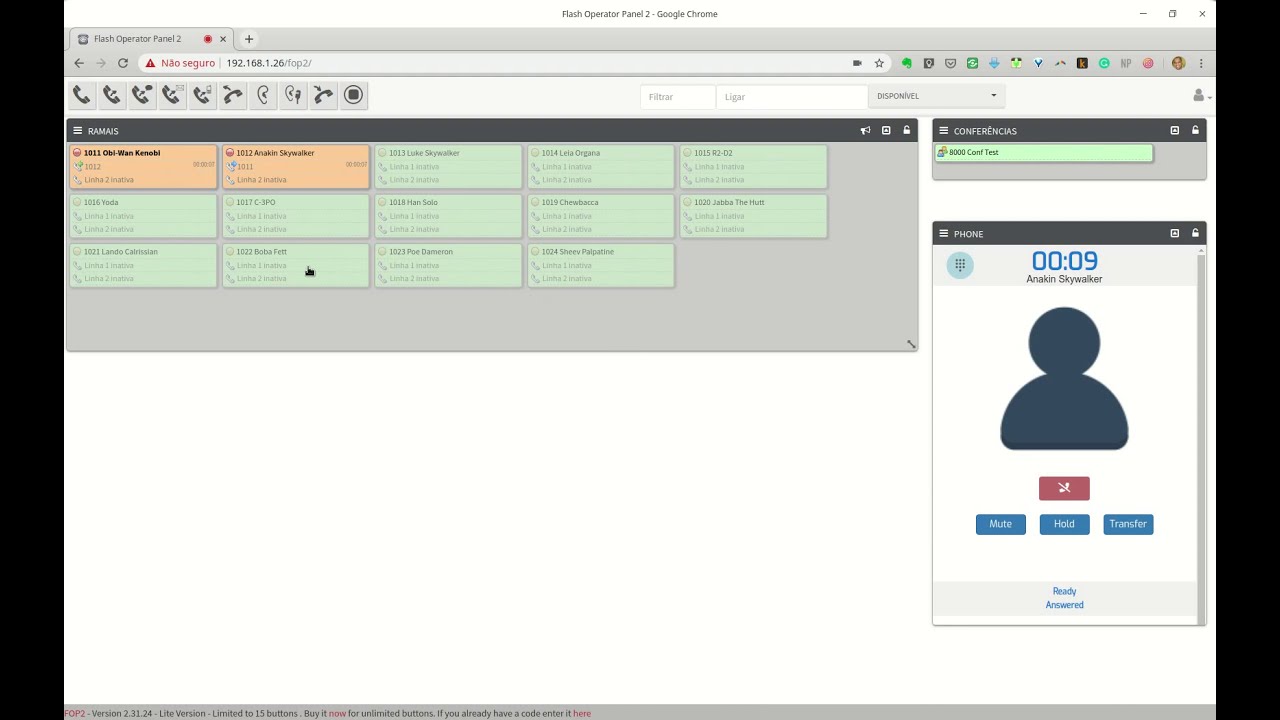This screenshot has height=720, width=1280.
Task: Select extension 1019 Chewbacca
Action: [x=601, y=216]
